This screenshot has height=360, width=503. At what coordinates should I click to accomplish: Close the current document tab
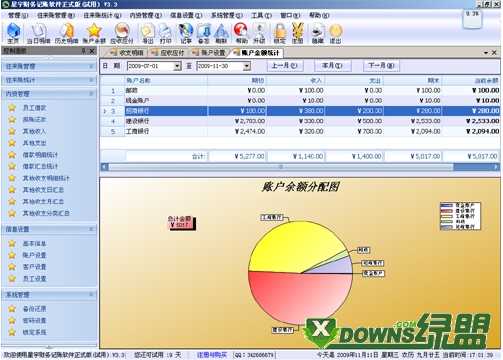coord(494,53)
